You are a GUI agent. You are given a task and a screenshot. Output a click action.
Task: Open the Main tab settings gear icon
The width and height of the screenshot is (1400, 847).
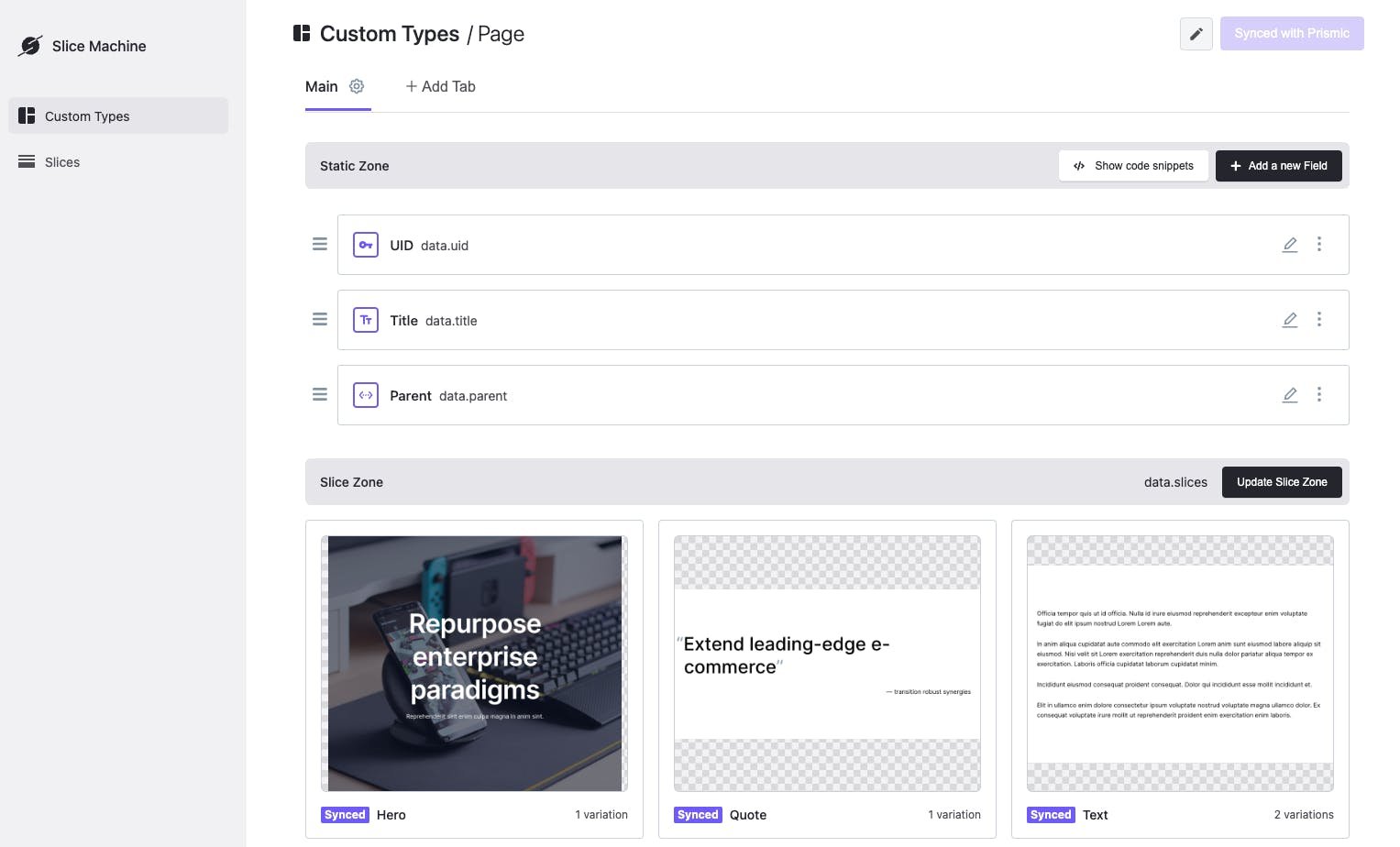point(356,86)
